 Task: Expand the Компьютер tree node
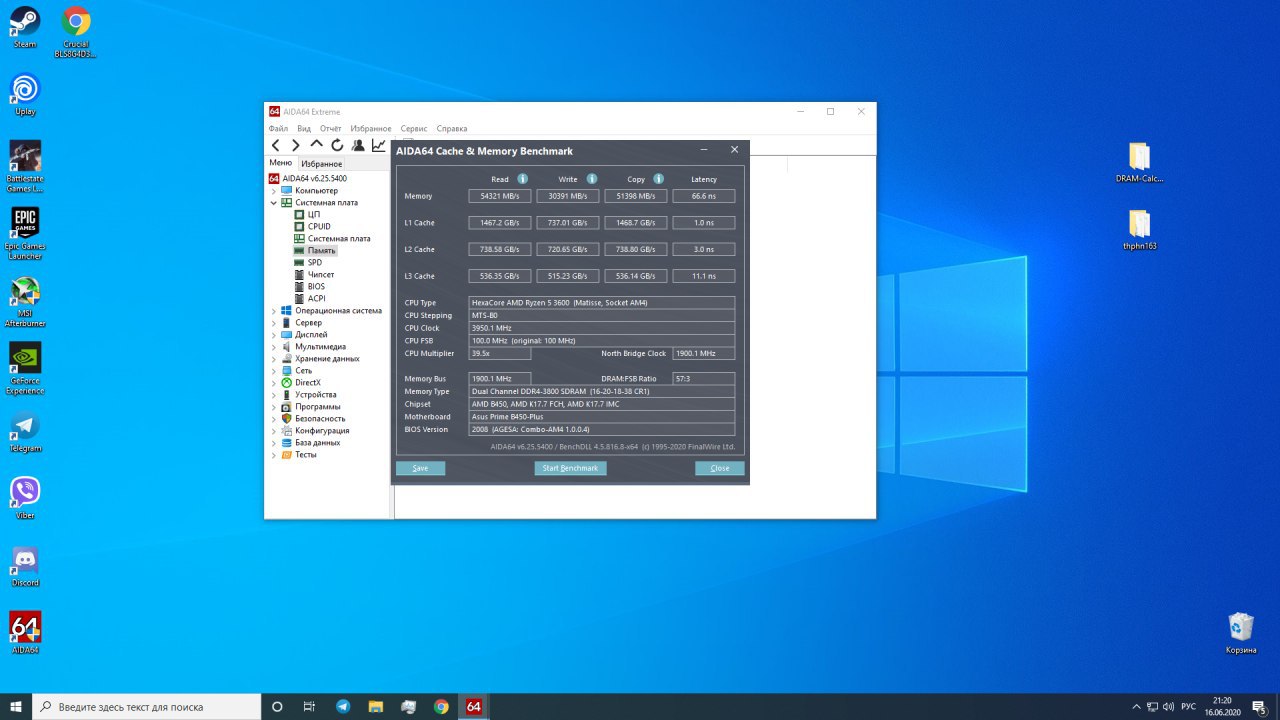tap(274, 190)
